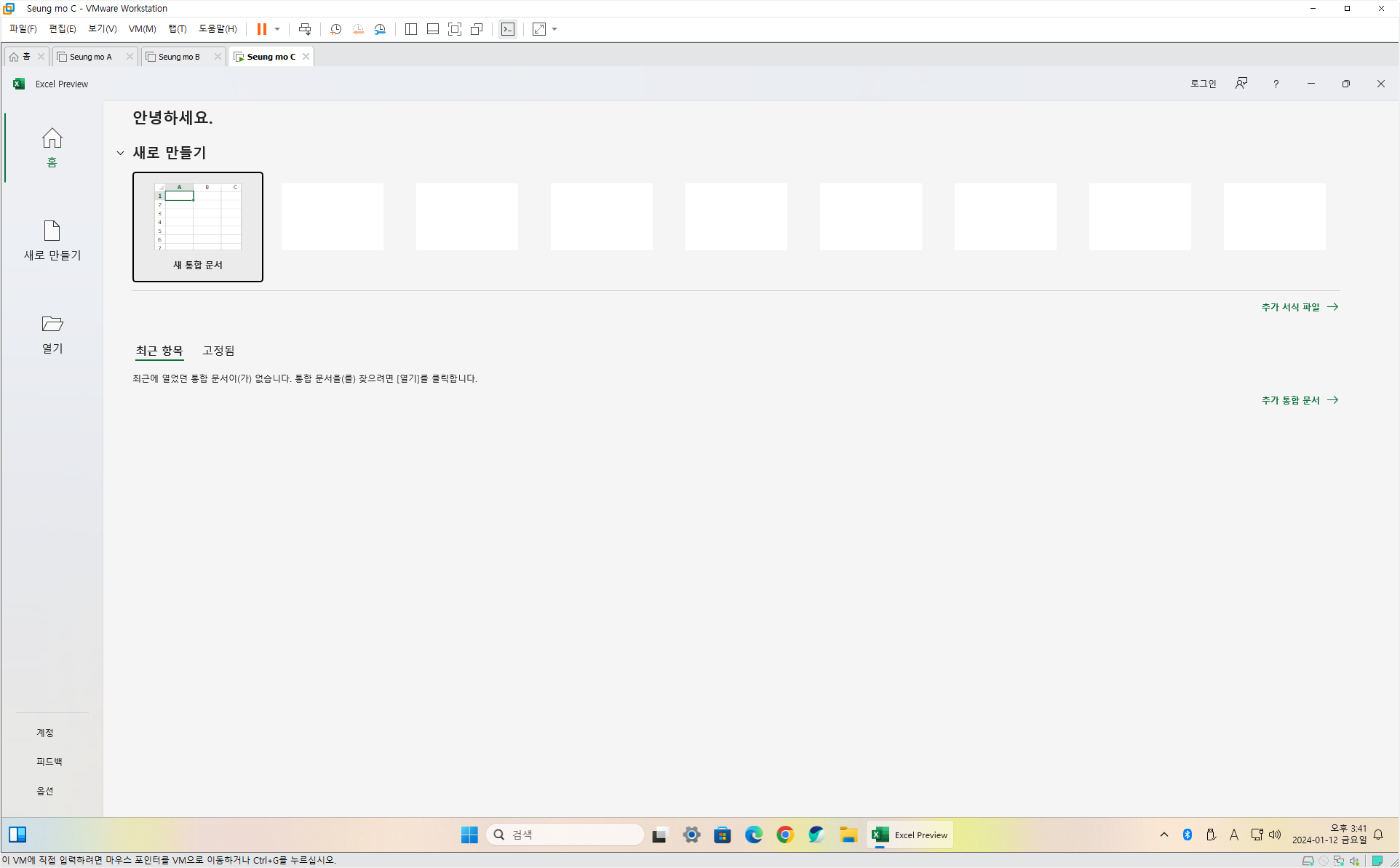Click the taskbar 검색 search box
Screen dimensions: 1400x868
pos(565,835)
